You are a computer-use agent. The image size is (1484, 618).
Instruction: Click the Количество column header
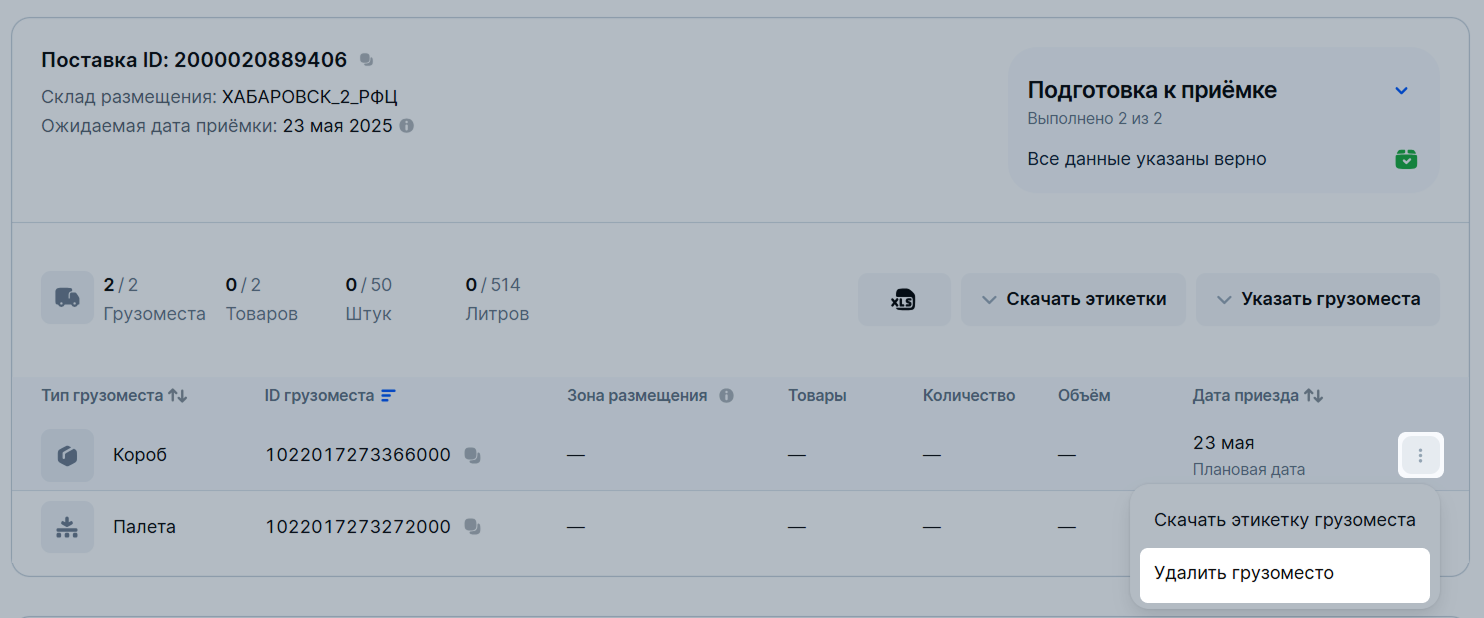pyautogui.click(x=969, y=395)
